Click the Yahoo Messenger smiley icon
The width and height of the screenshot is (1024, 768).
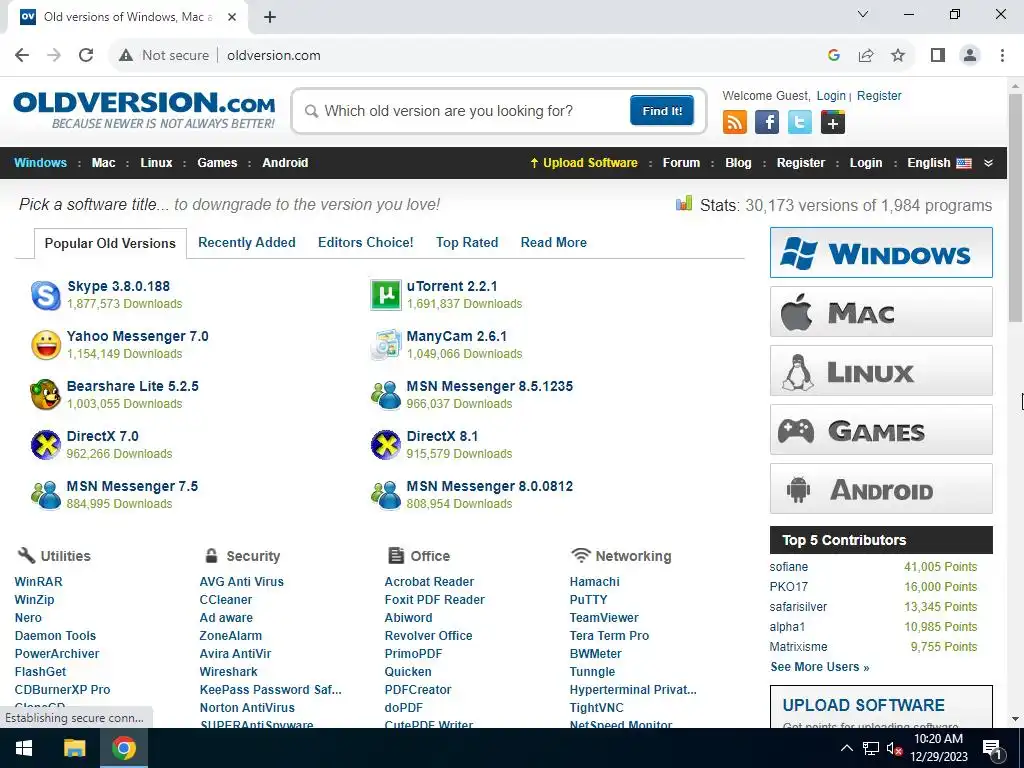click(46, 345)
